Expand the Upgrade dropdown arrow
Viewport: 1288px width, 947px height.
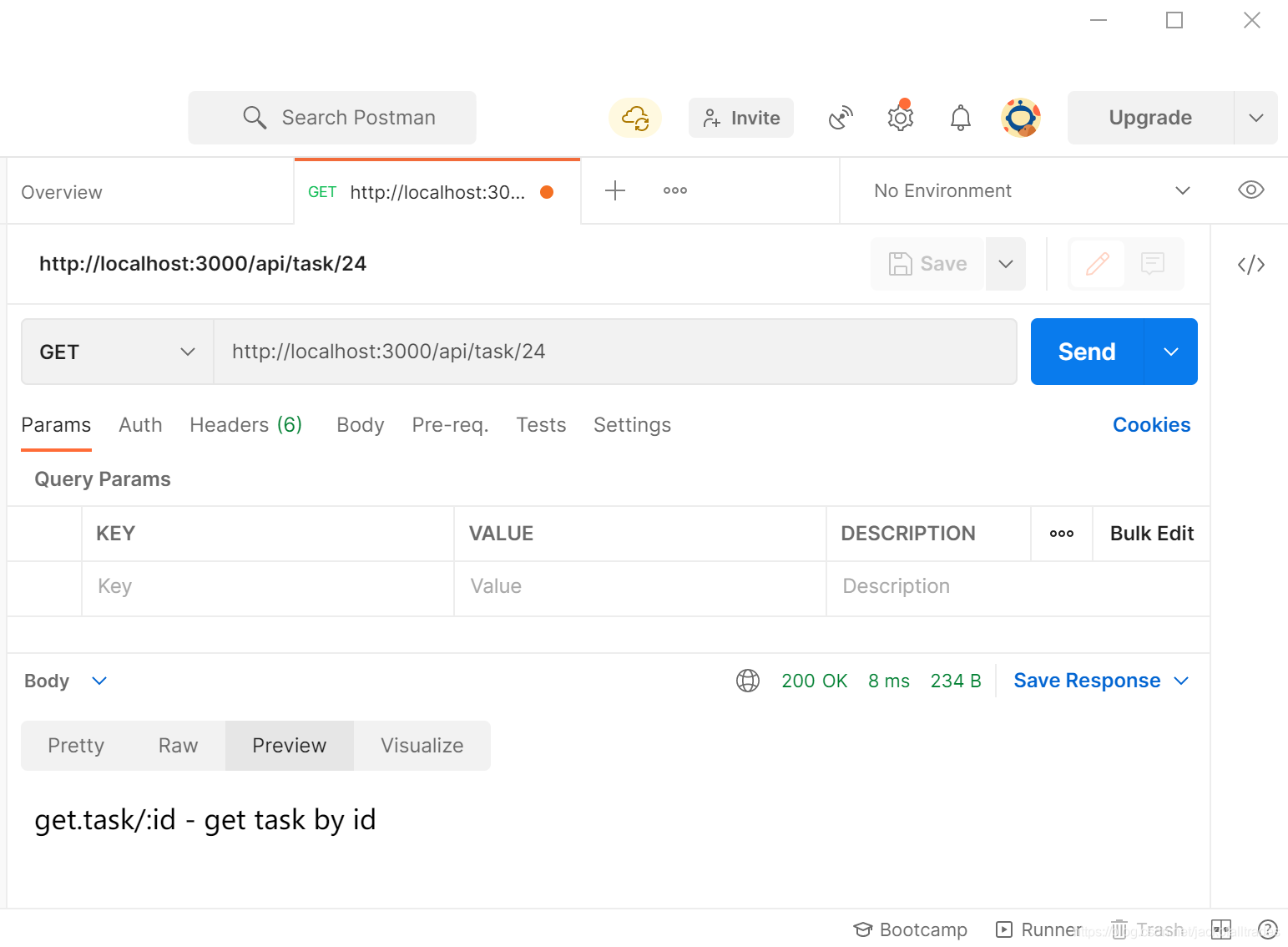pyautogui.click(x=1255, y=118)
